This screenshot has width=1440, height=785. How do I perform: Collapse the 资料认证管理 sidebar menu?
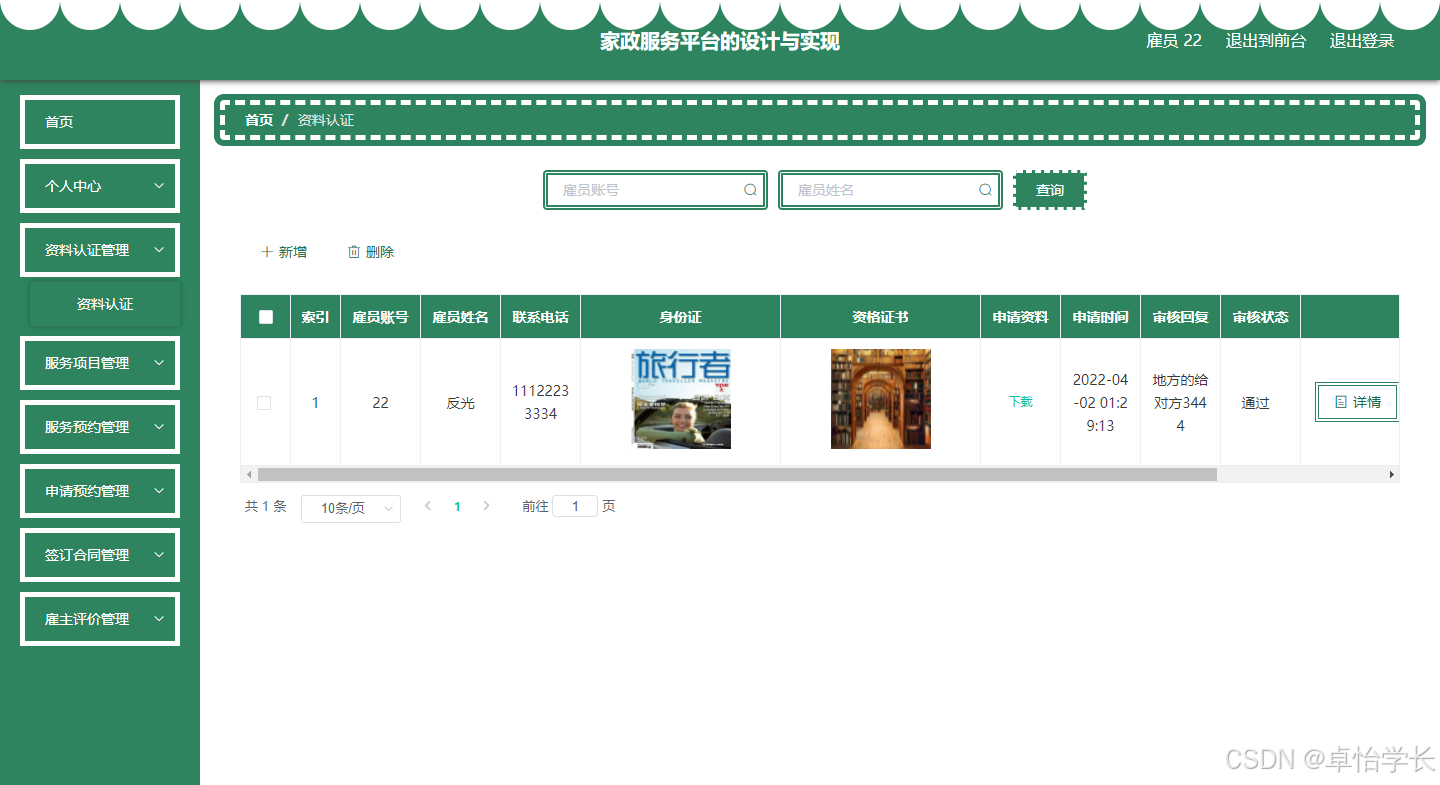tap(100, 250)
